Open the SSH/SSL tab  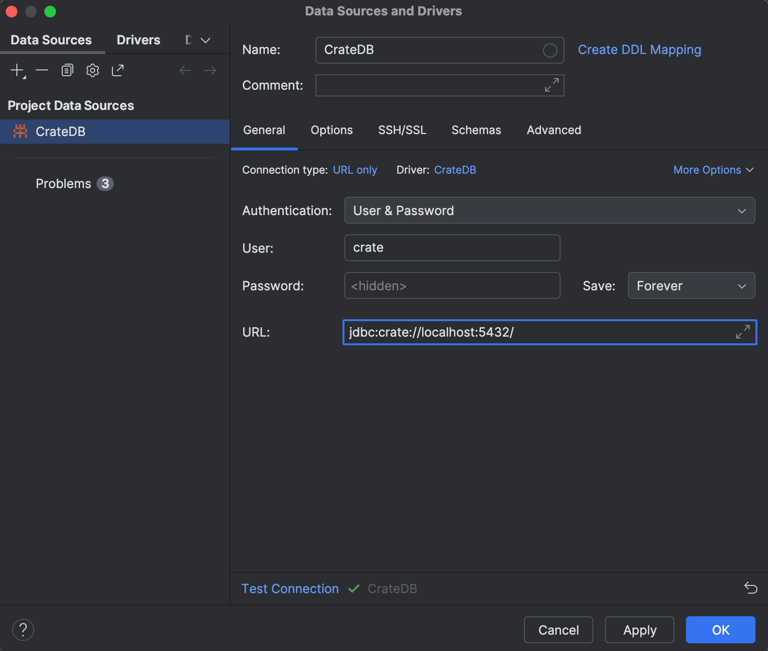pyautogui.click(x=402, y=130)
